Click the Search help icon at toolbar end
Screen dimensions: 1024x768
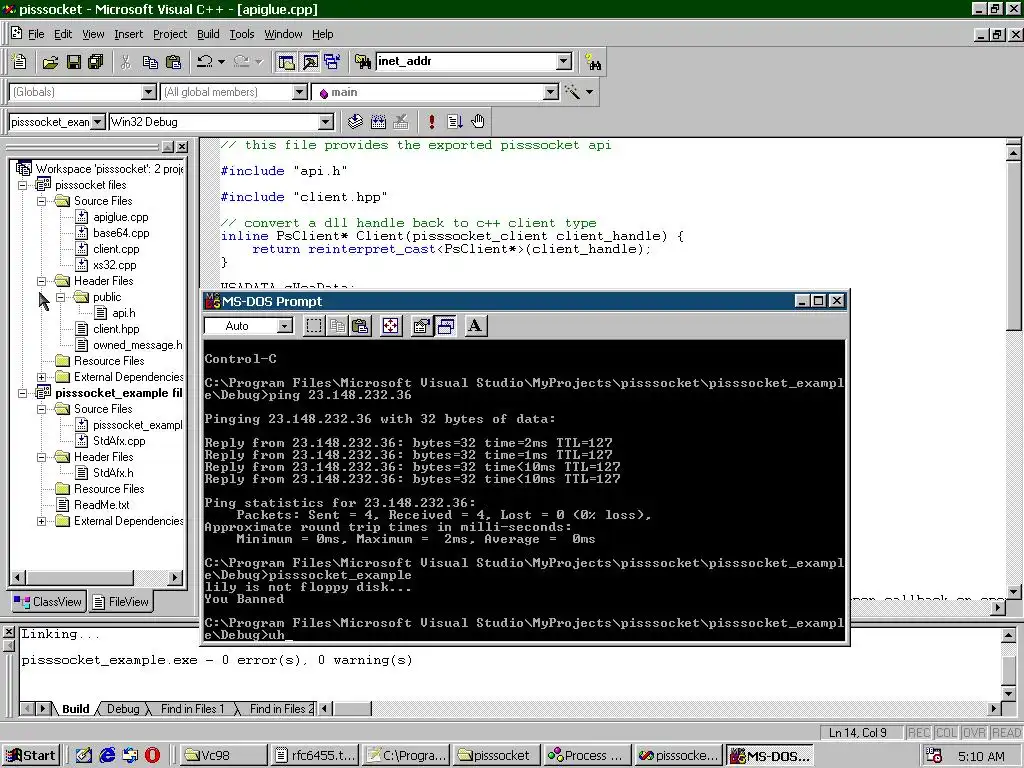click(593, 62)
